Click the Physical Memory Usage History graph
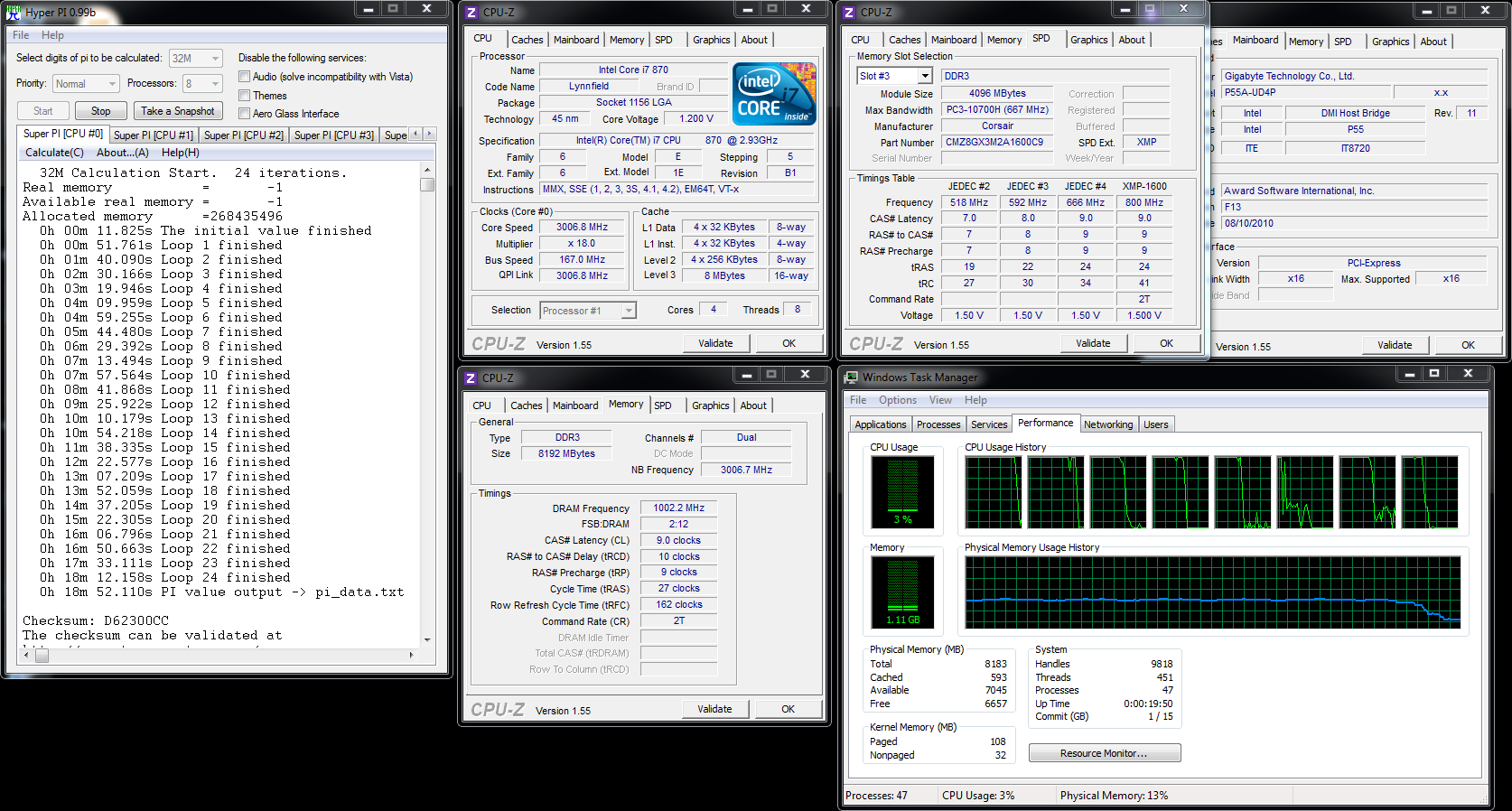This screenshot has height=811, width=1512. click(1212, 592)
